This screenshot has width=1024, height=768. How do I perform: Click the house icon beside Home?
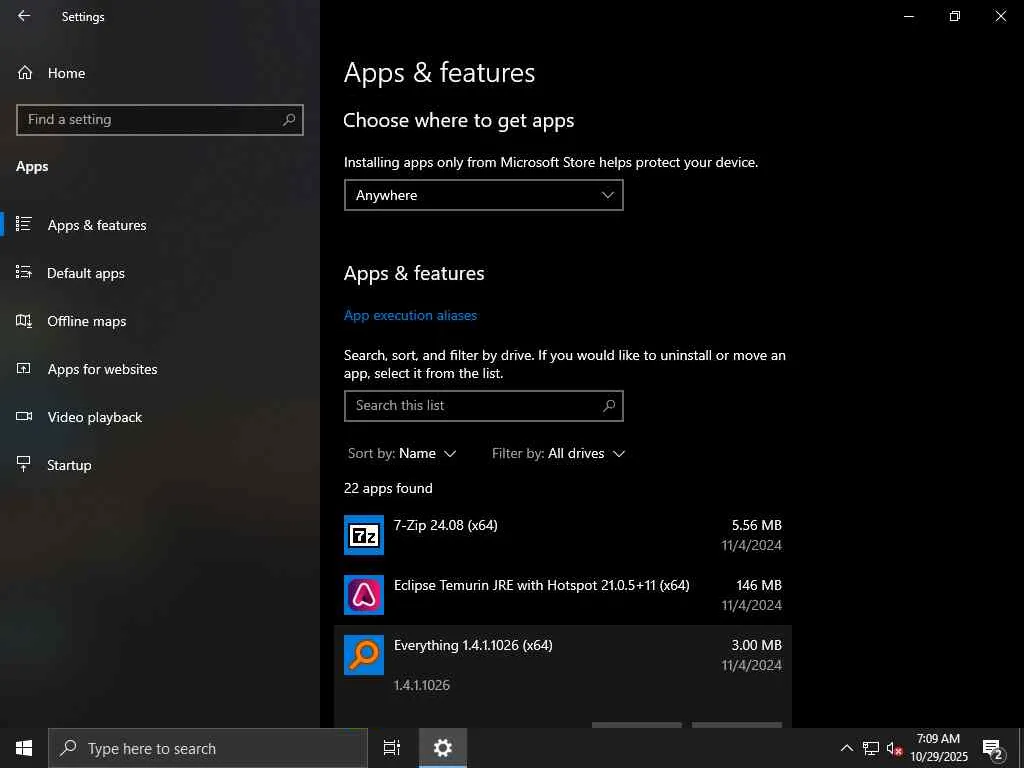25,73
